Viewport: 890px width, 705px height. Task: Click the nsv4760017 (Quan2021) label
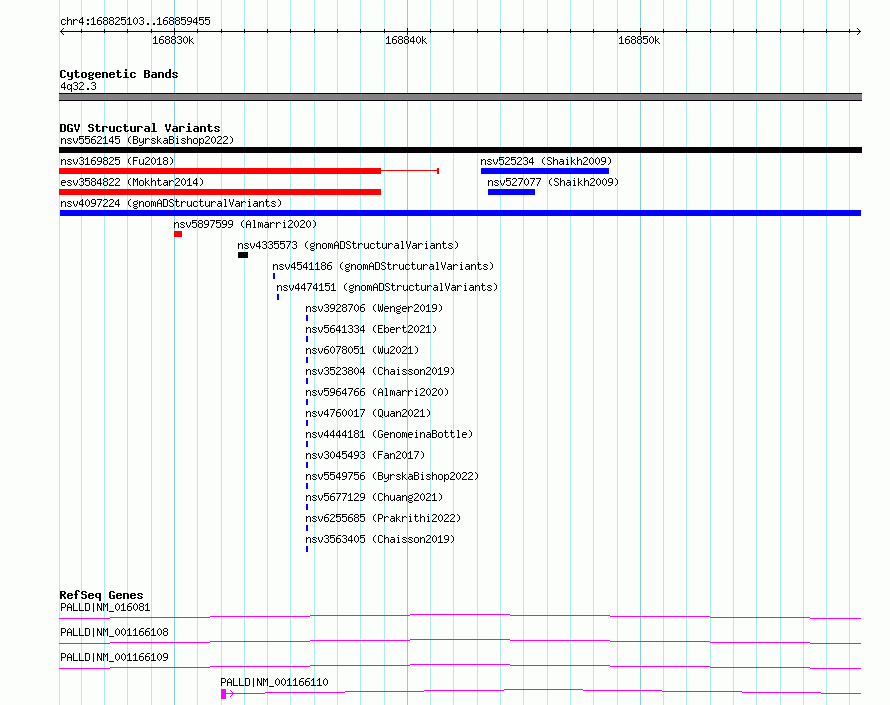coord(368,413)
